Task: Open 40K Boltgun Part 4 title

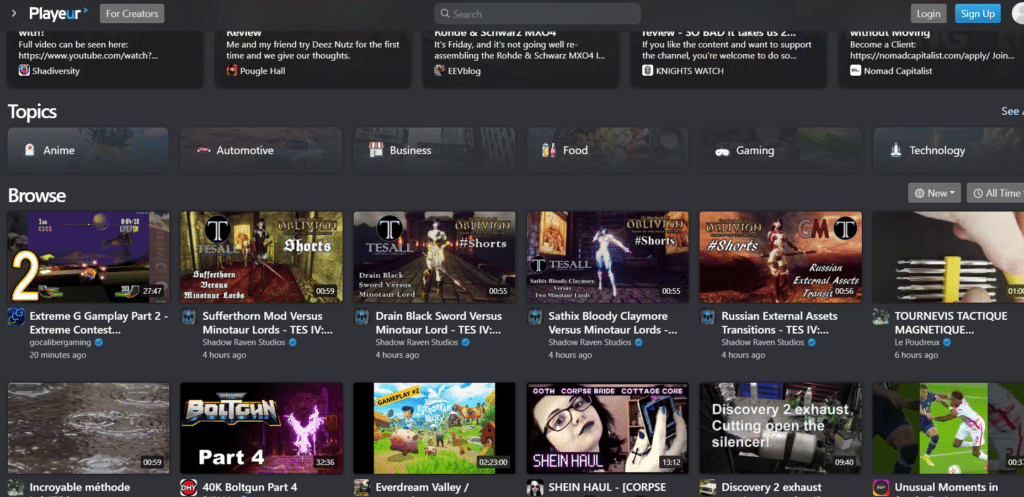Action: tap(249, 487)
